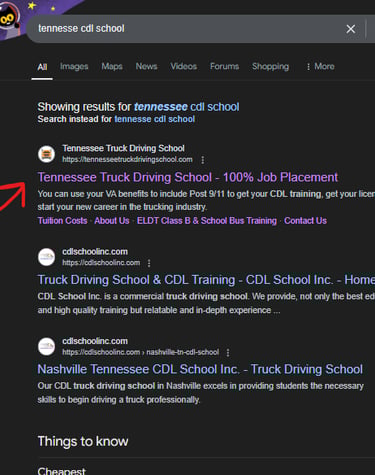
Task: Click the 'Tennessee Truck Driving School' site name
Action: (x=123, y=148)
